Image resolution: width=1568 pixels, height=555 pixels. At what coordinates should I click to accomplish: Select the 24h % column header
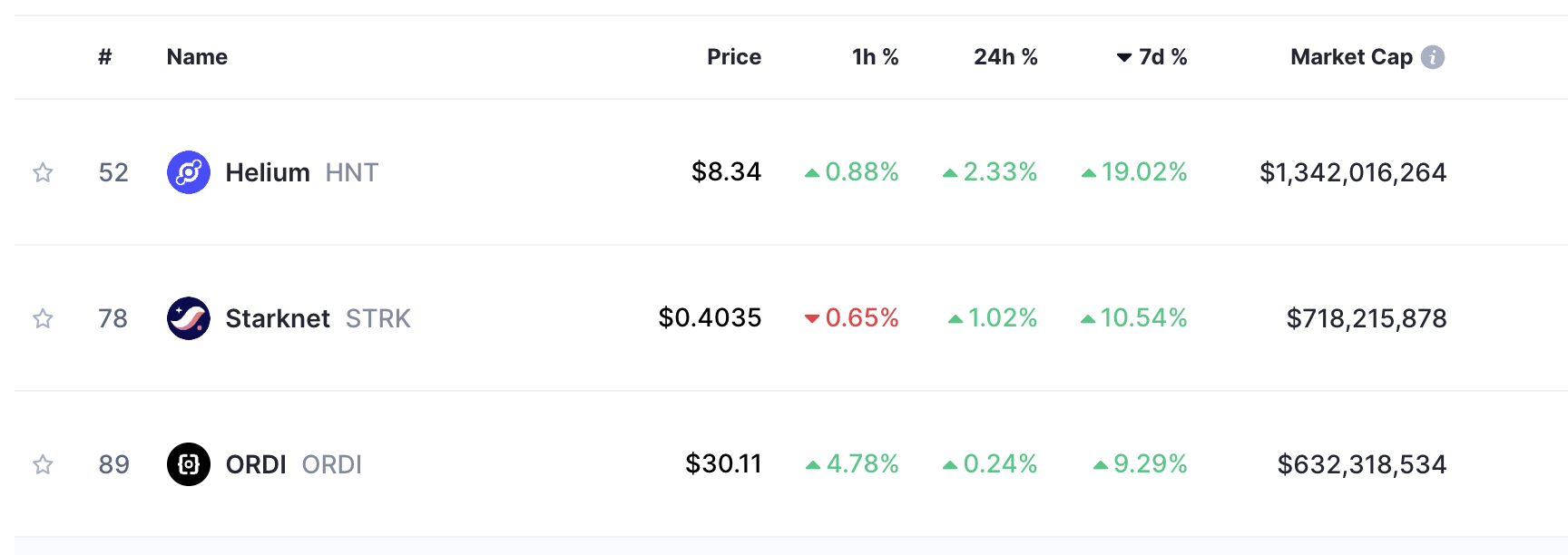(1005, 56)
